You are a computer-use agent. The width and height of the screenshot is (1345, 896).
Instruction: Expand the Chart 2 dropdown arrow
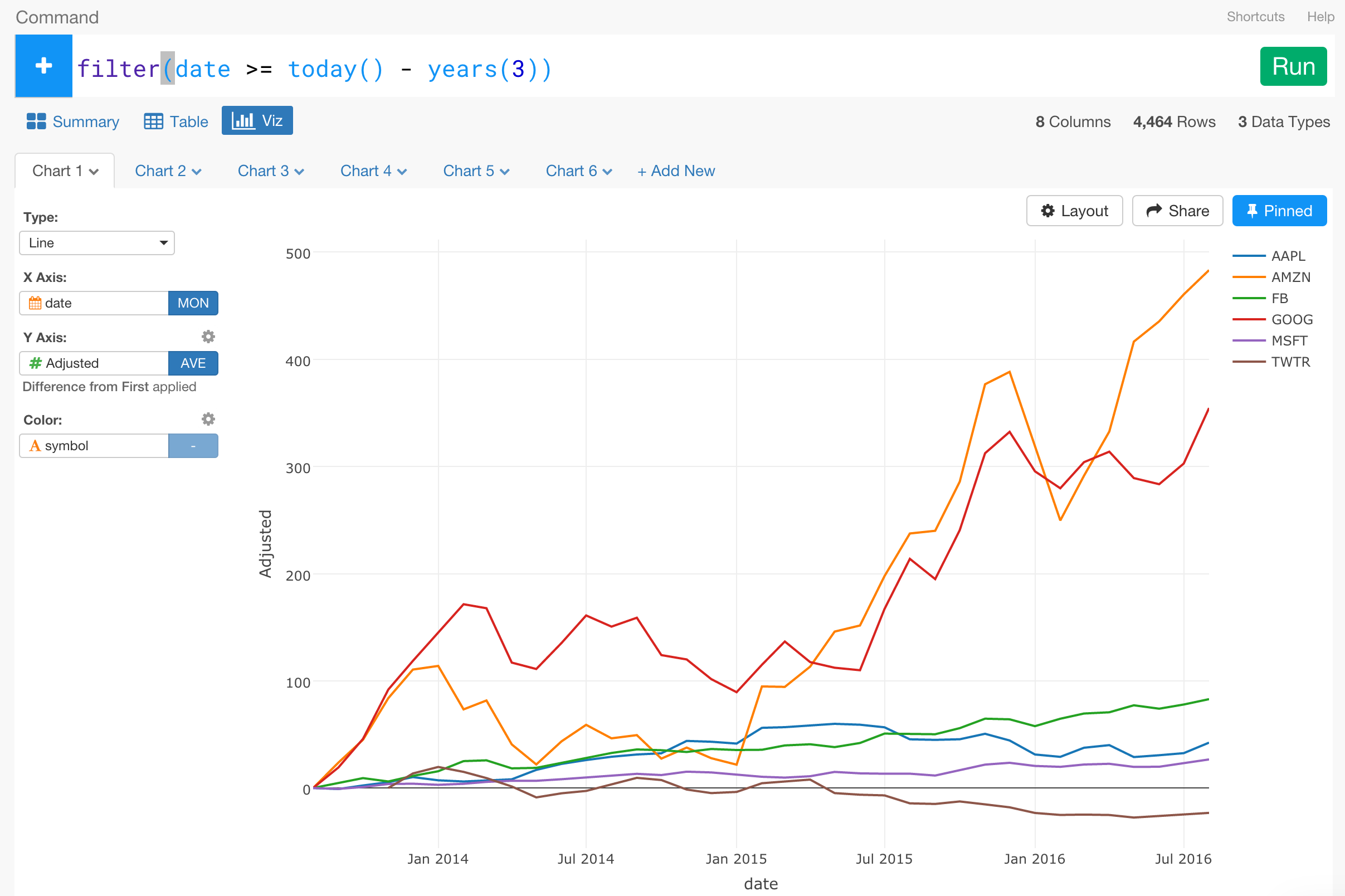coord(197,171)
